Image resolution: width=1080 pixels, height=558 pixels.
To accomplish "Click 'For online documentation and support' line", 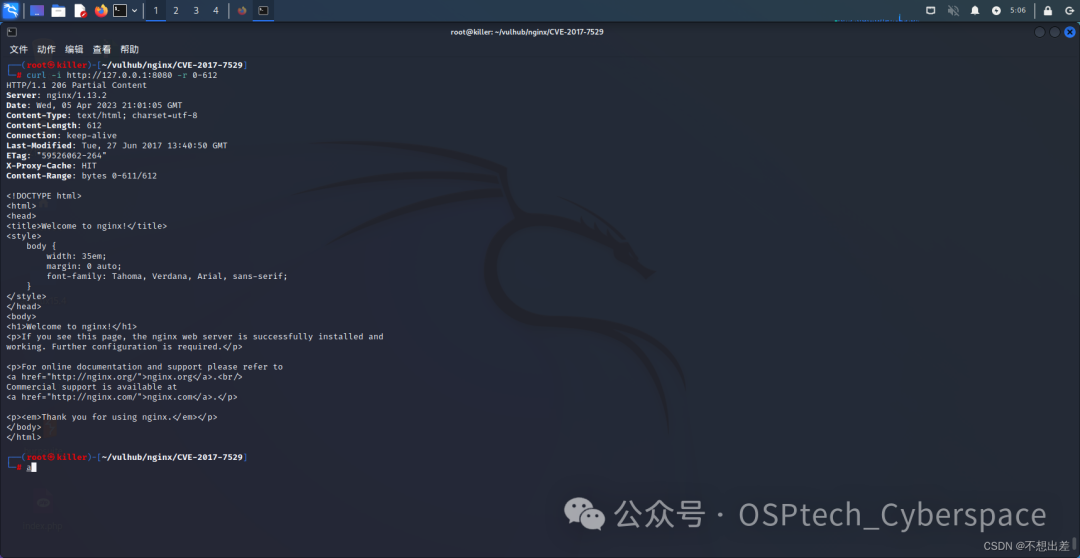I will pyautogui.click(x=145, y=366).
